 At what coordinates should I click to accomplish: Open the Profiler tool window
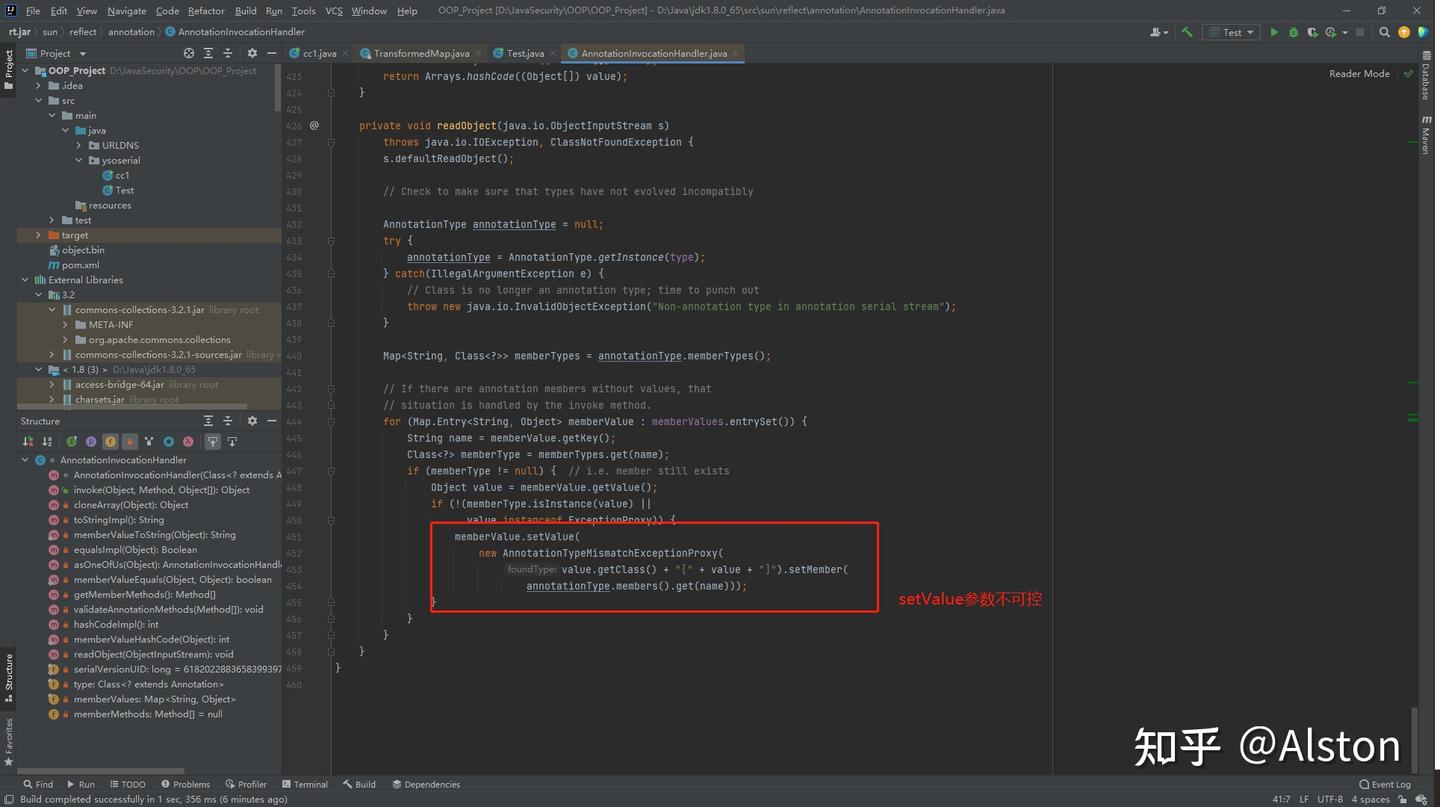click(246, 784)
